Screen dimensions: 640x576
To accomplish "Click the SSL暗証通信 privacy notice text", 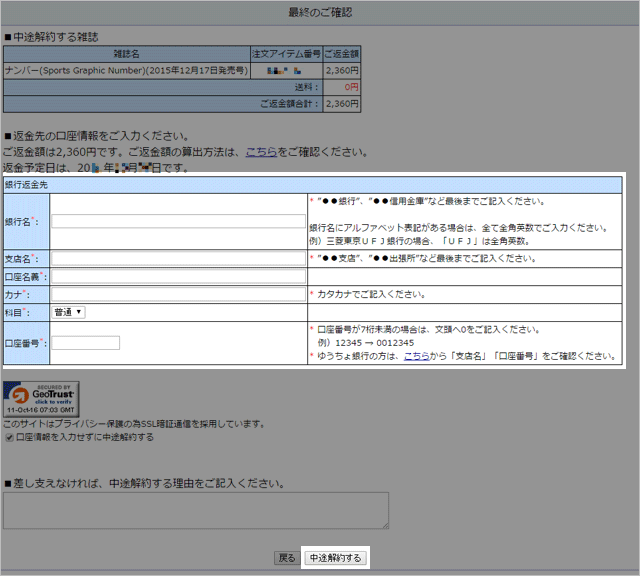I will point(134,424).
